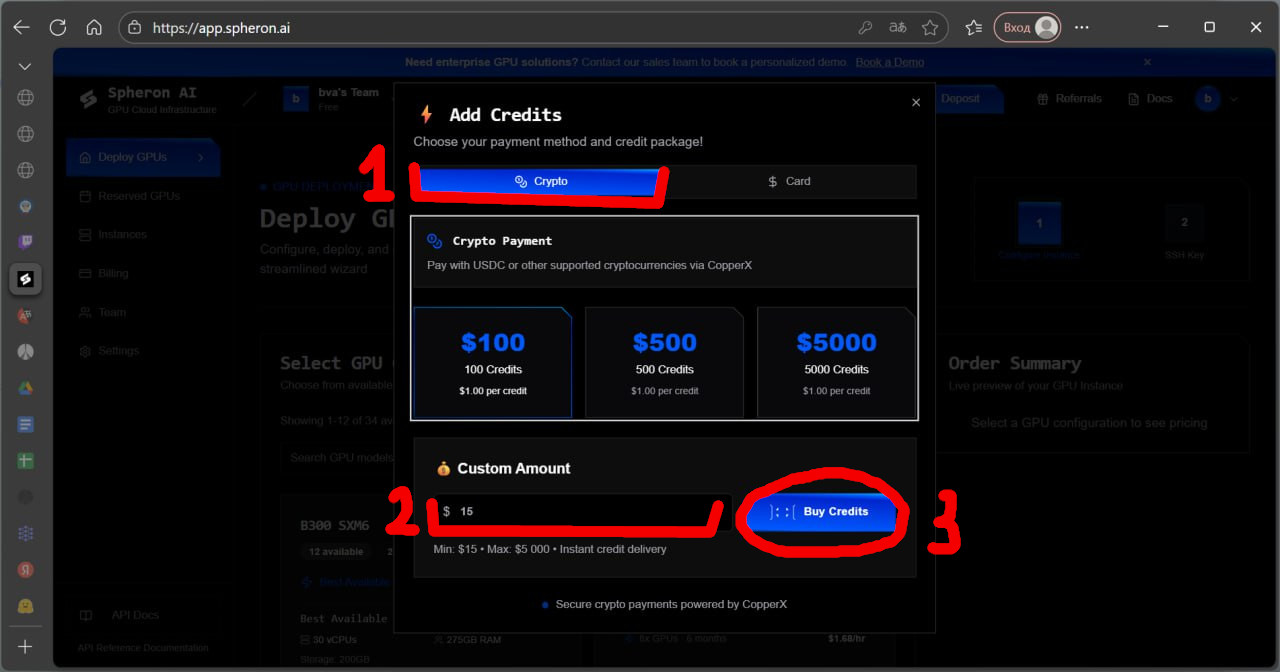
Task: Select step 1 Configure Instance in wizard
Action: 1038,231
